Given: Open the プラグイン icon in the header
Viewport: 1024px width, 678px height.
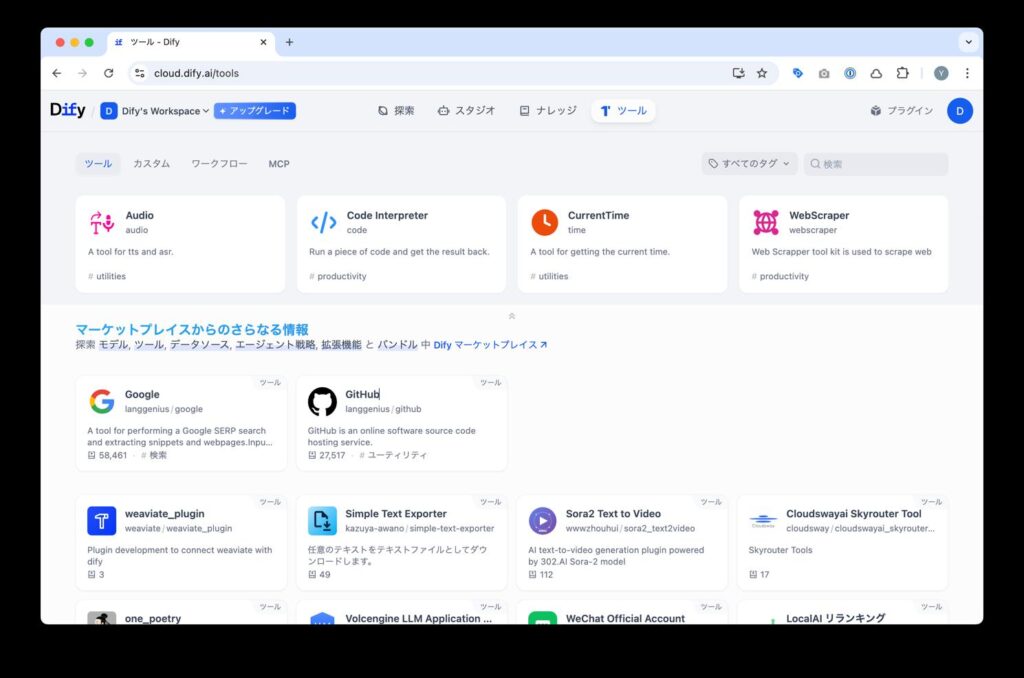Looking at the screenshot, I should tap(878, 111).
